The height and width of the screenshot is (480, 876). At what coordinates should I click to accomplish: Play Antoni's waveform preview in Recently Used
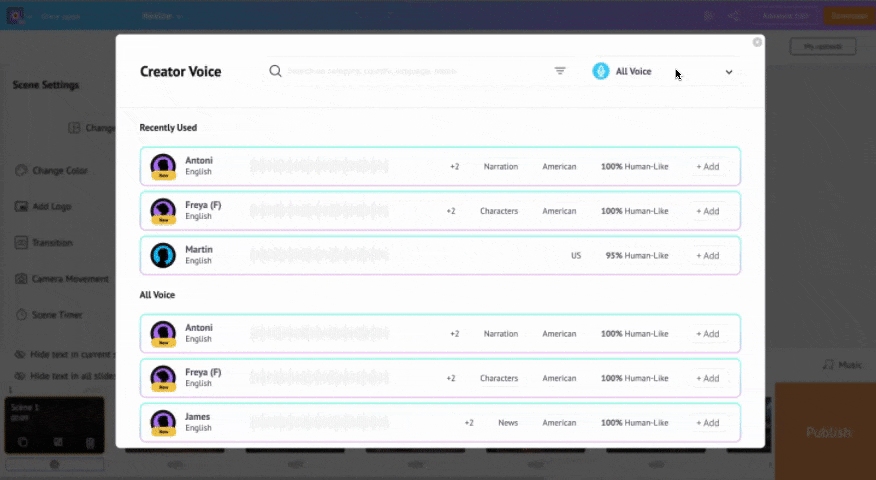(x=319, y=167)
